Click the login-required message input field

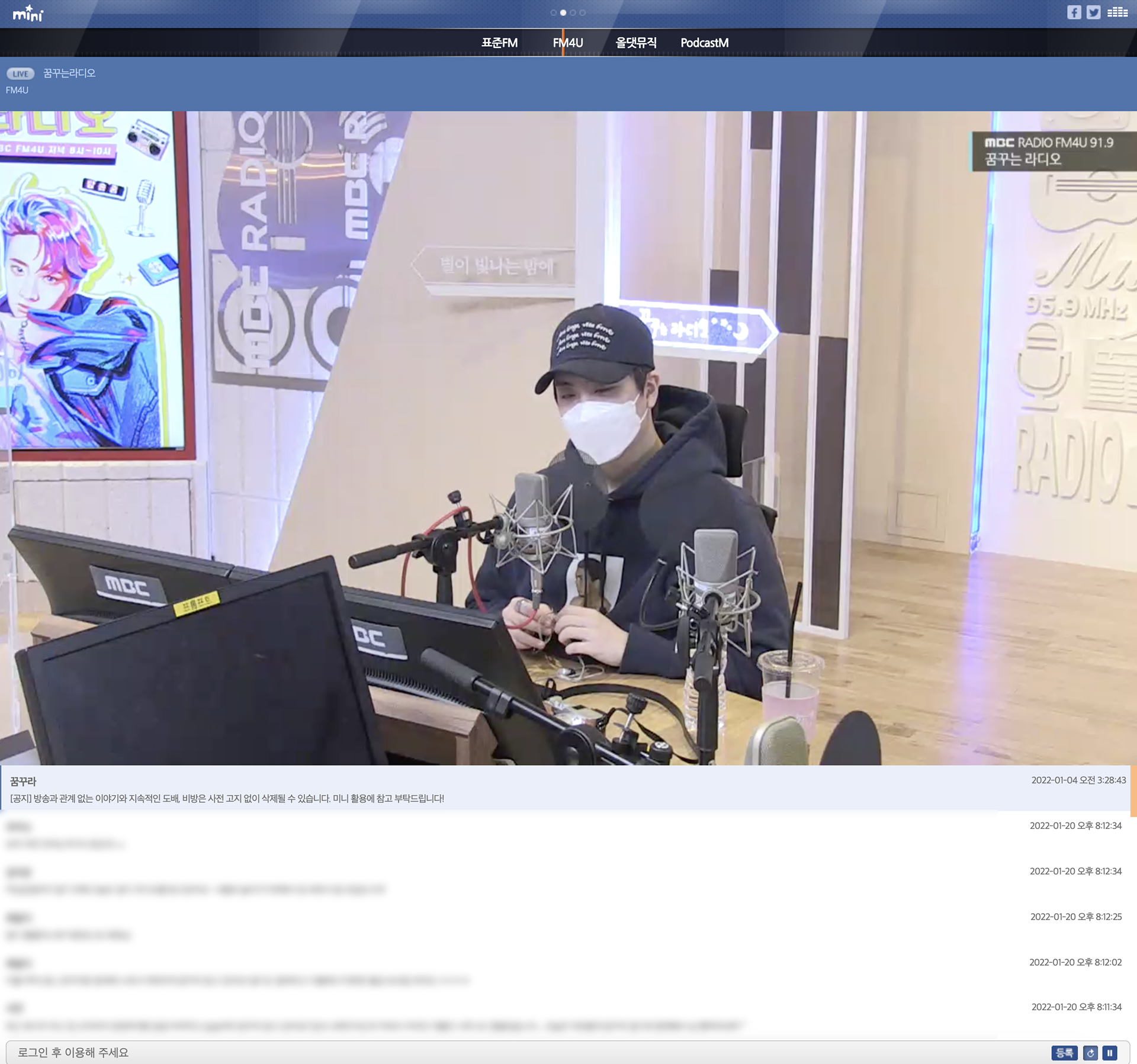coord(521,1052)
